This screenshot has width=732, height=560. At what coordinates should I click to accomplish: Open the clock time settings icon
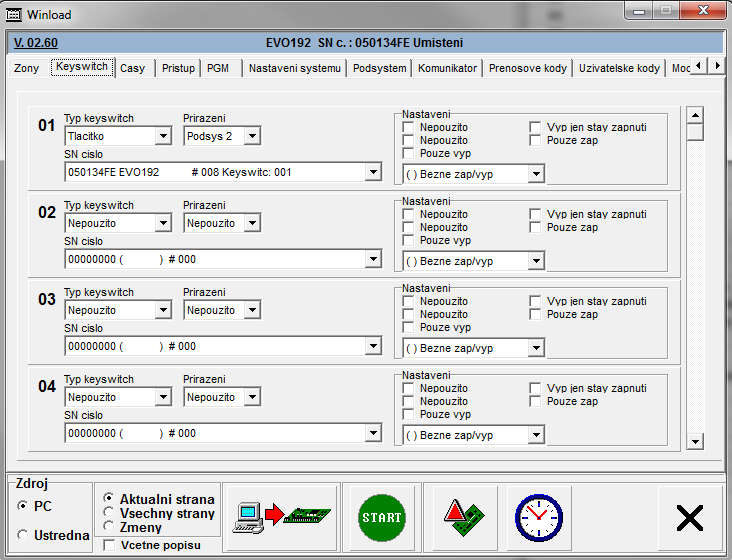tap(538, 517)
